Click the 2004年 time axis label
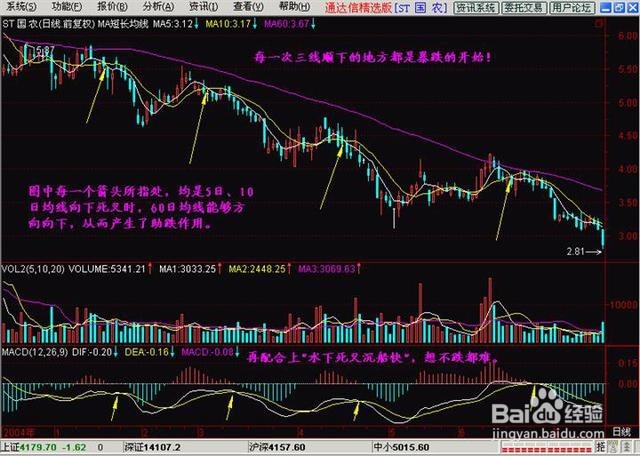This screenshot has height=456, width=640. [19, 432]
